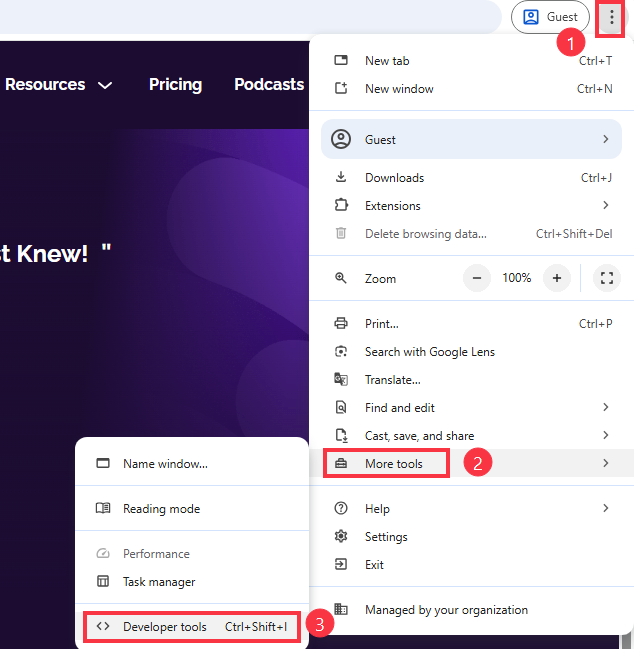Select Performance in submenu
634x649 pixels.
[x=192, y=554]
